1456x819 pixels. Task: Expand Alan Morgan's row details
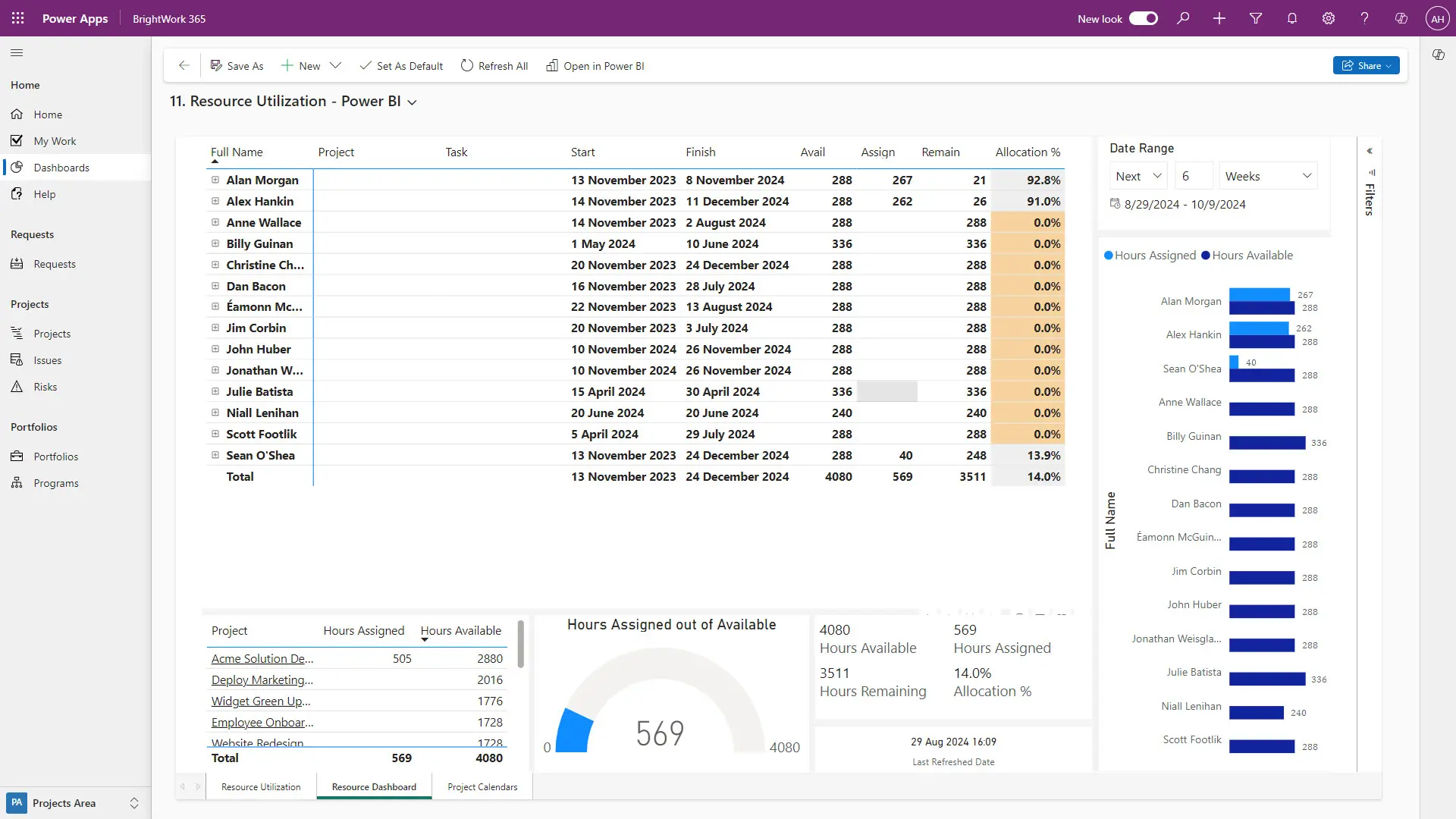click(215, 180)
